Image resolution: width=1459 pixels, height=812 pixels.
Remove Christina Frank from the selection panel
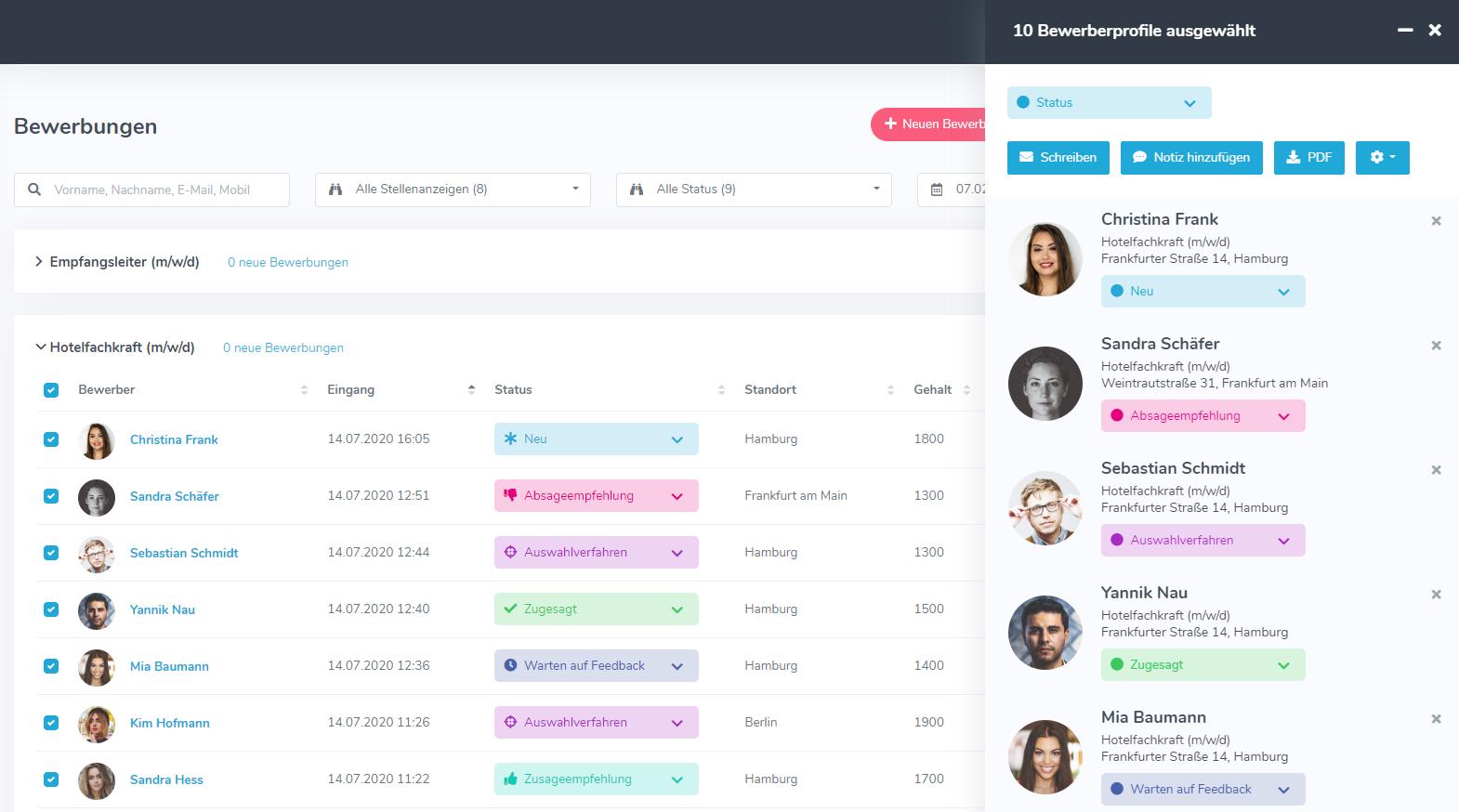[x=1436, y=221]
